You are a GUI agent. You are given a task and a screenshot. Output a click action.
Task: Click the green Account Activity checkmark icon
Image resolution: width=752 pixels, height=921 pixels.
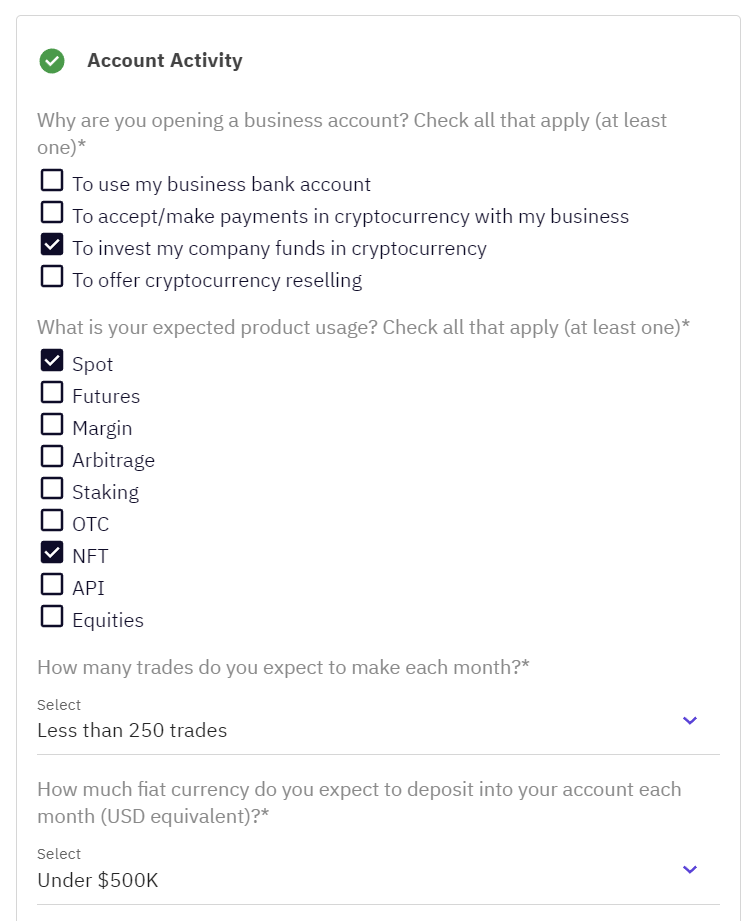[x=52, y=61]
